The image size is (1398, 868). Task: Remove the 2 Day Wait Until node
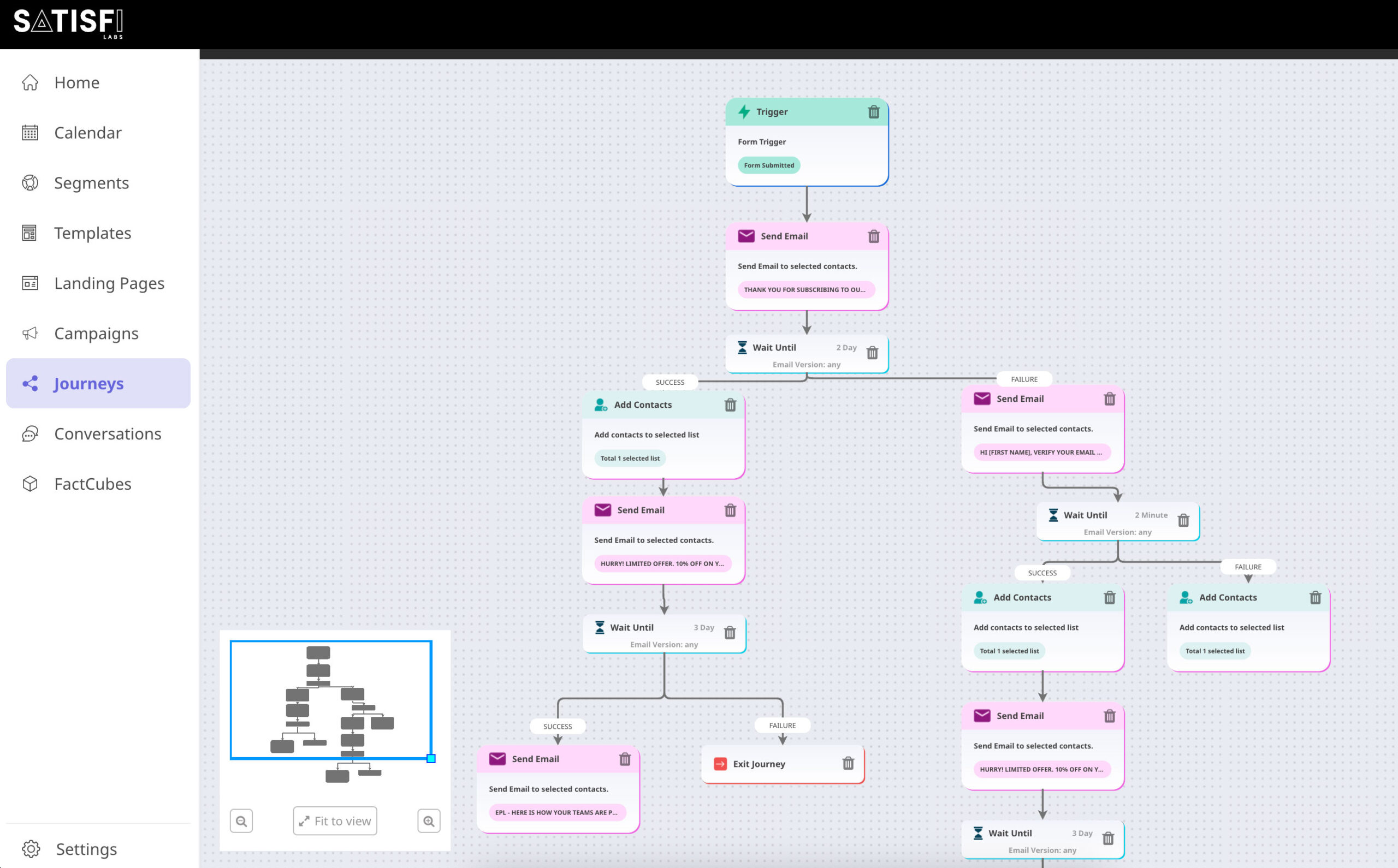pyautogui.click(x=872, y=353)
